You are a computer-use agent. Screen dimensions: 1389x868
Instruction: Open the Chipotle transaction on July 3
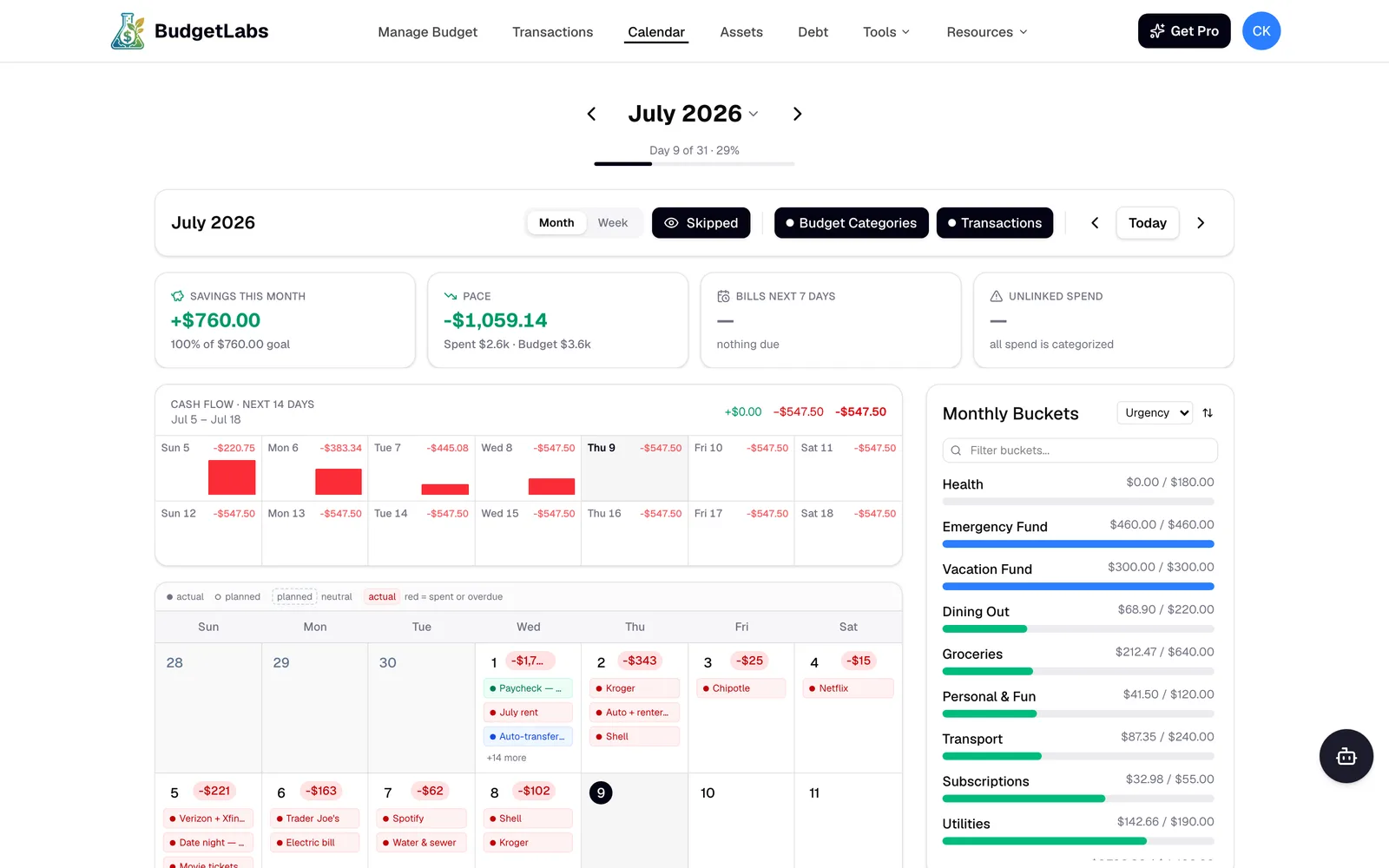point(741,688)
